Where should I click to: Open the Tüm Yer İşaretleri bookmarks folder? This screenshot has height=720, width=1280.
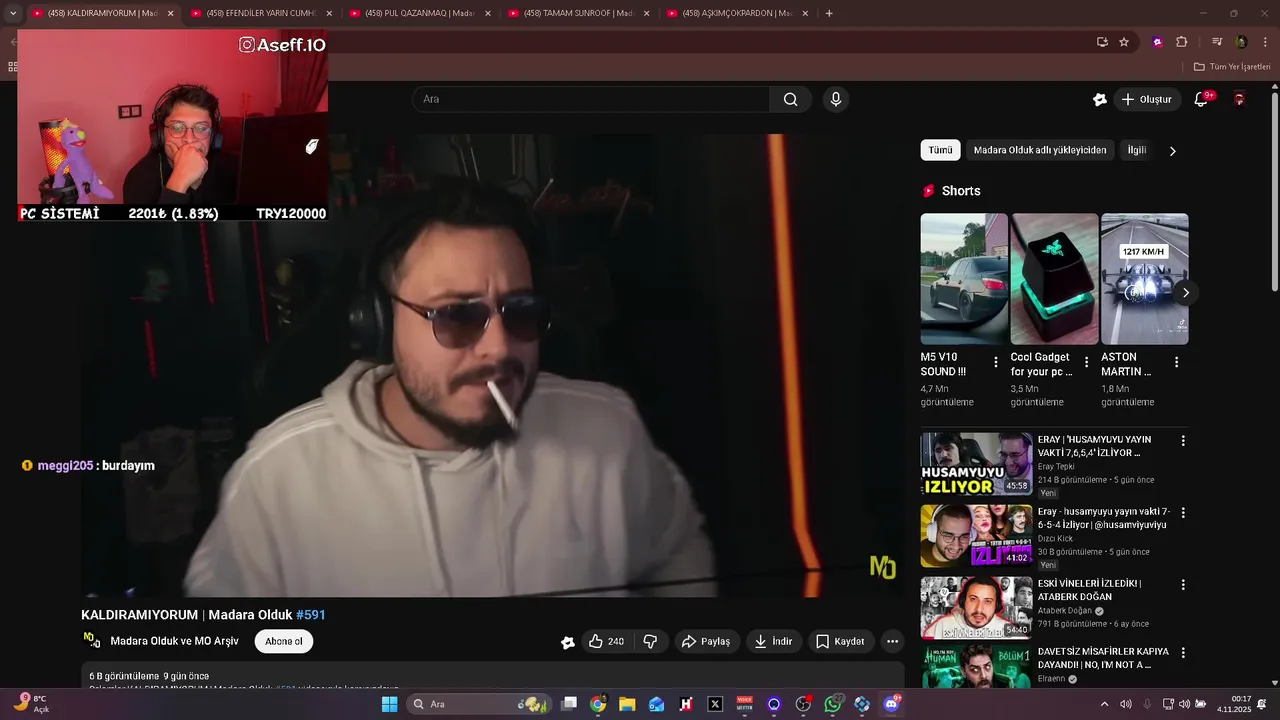pyautogui.click(x=1232, y=67)
